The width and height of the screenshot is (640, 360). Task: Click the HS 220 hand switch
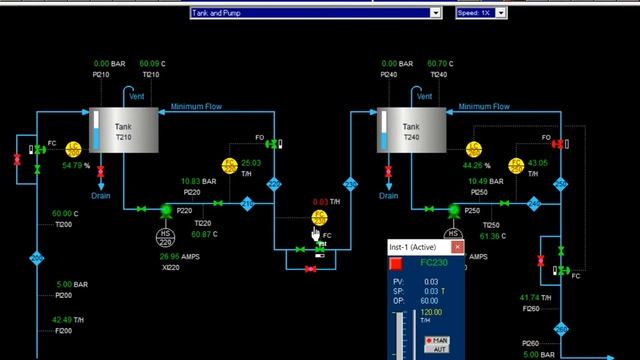click(165, 238)
